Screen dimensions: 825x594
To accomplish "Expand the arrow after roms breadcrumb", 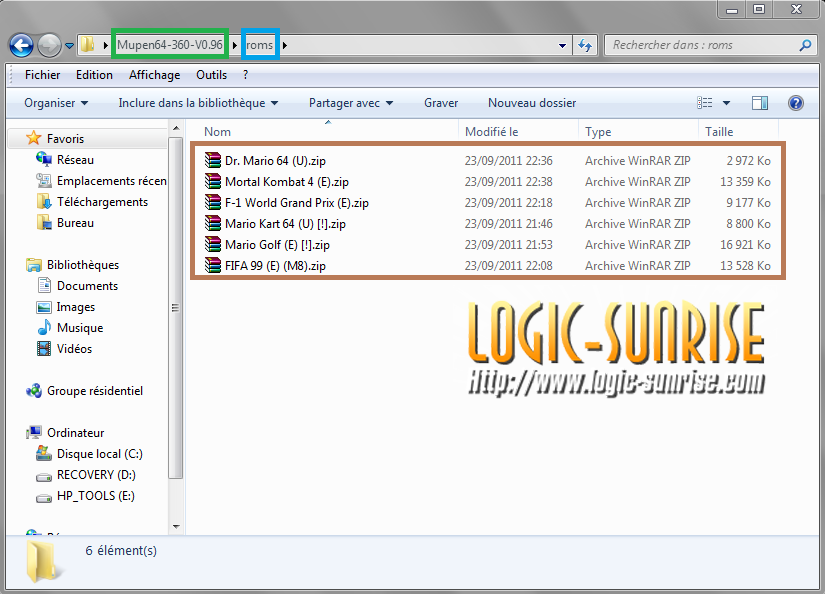I will point(285,45).
